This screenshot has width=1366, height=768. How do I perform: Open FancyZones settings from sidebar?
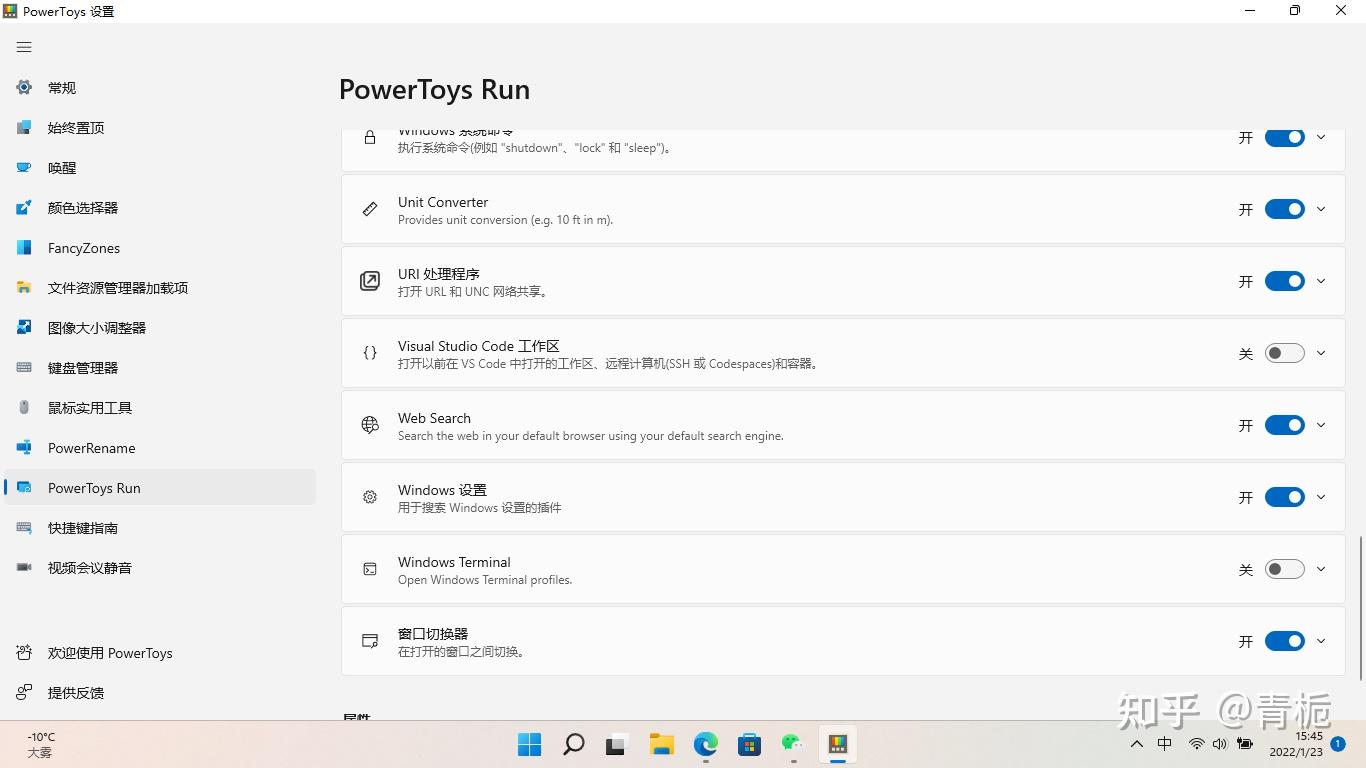coord(83,247)
